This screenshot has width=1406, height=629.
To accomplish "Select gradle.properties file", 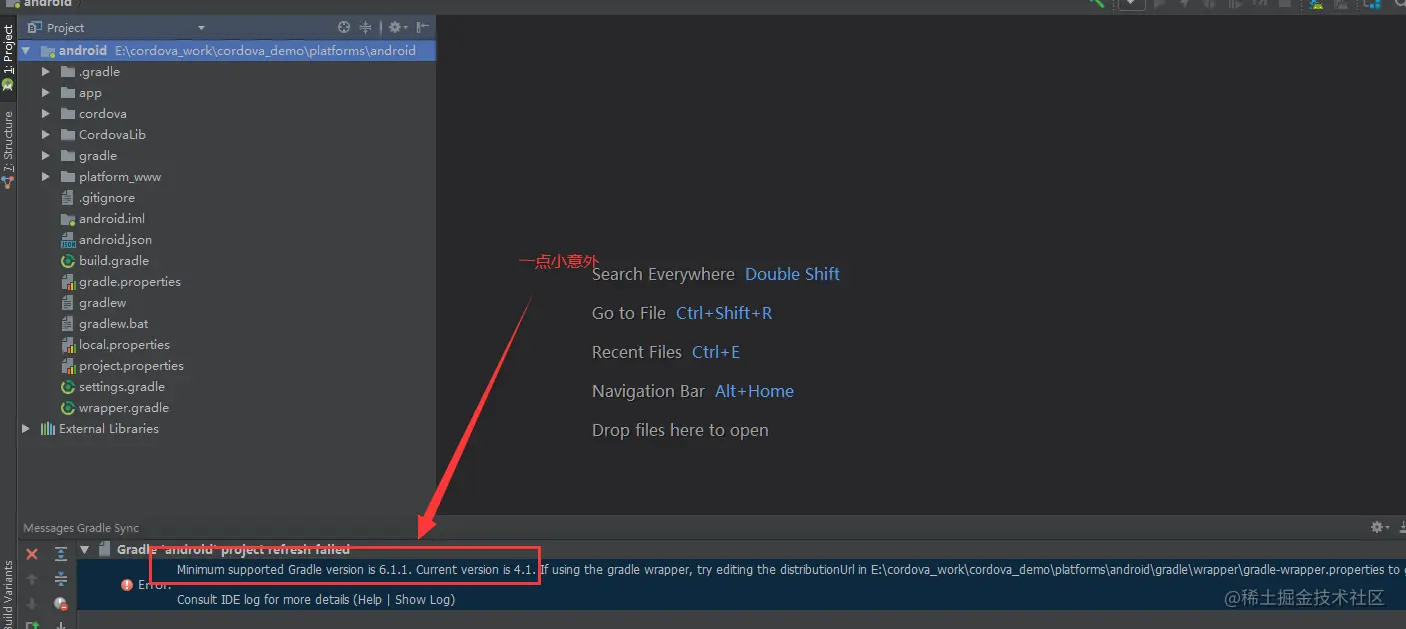I will [x=130, y=282].
